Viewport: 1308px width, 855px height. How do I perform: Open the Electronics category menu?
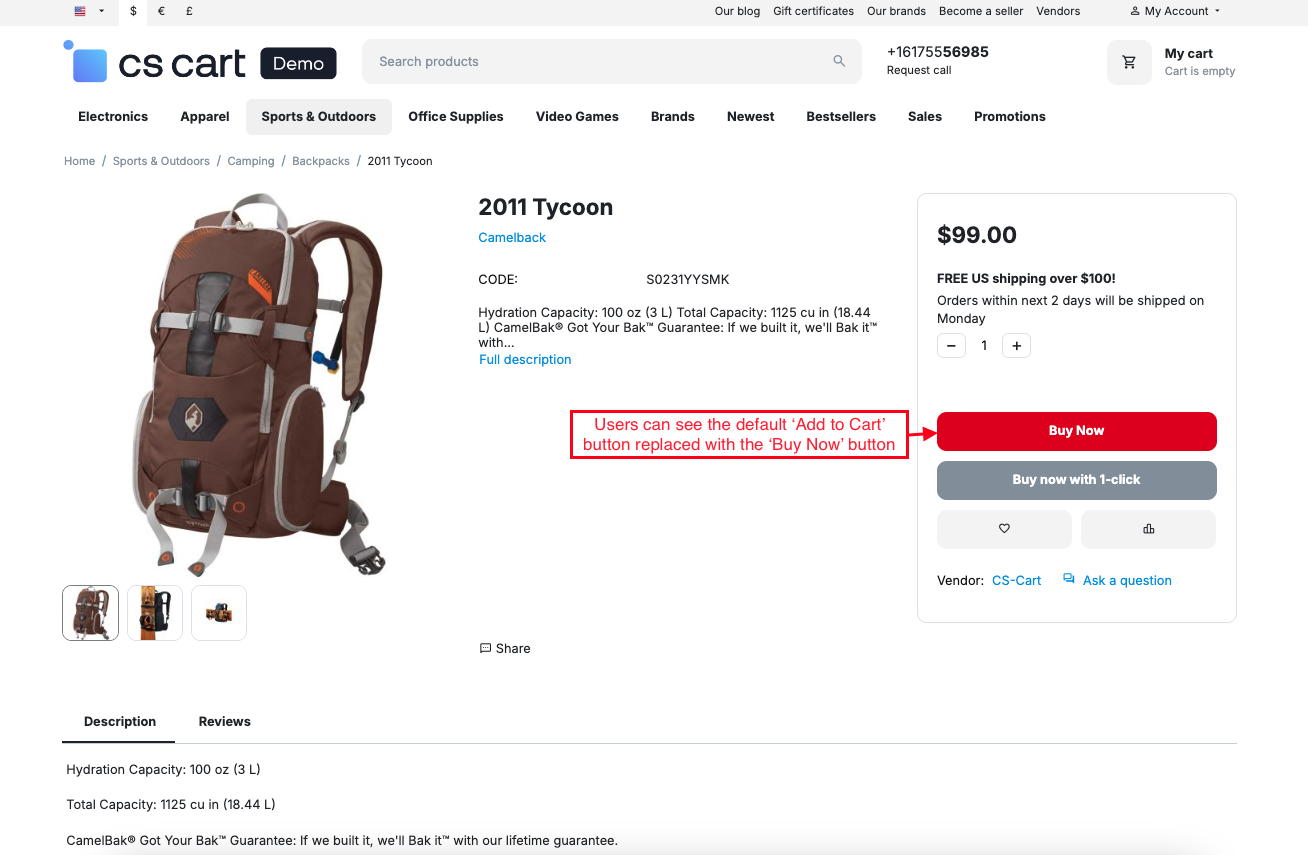[113, 117]
